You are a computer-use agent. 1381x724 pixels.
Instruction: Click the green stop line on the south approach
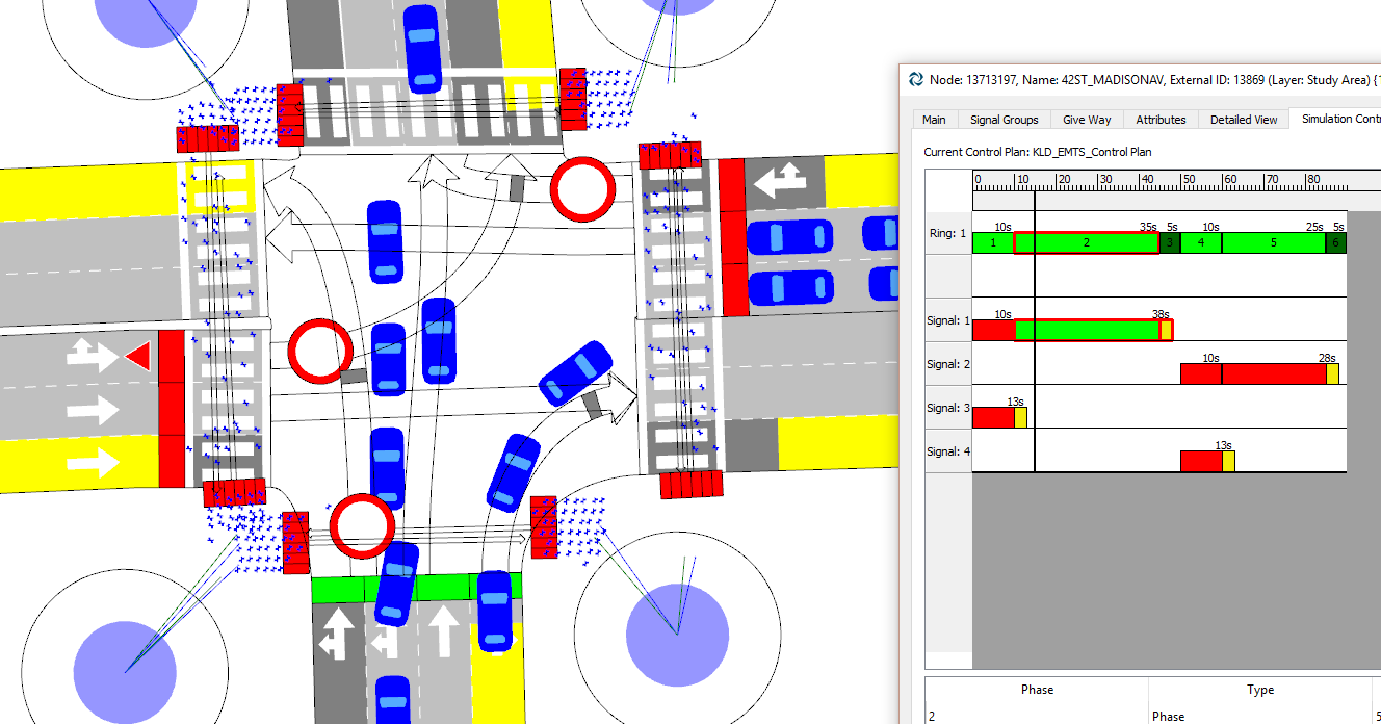[416, 588]
